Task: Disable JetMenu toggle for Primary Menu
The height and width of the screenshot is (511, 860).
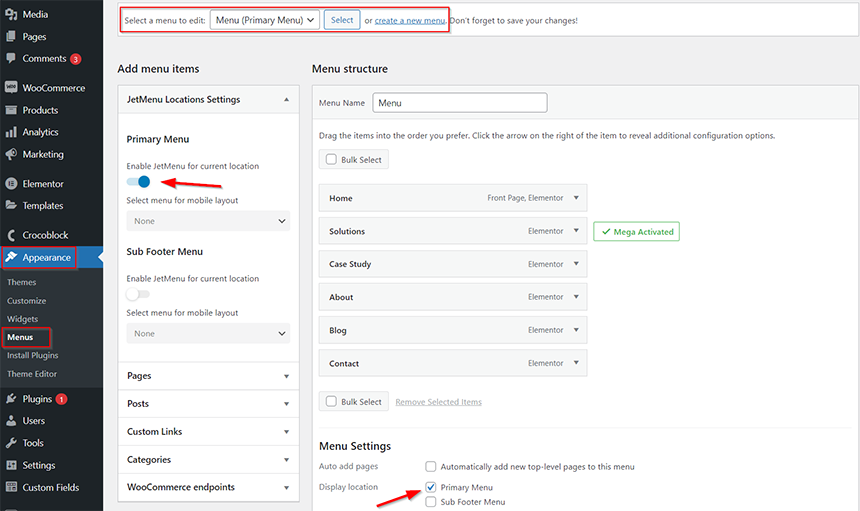Action: (x=138, y=181)
